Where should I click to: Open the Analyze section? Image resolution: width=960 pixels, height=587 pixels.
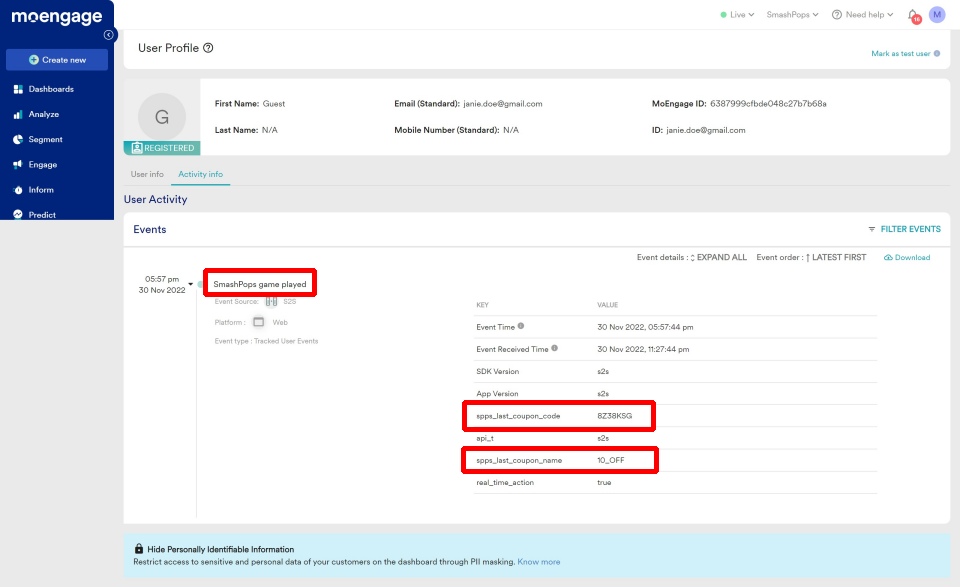(43, 114)
